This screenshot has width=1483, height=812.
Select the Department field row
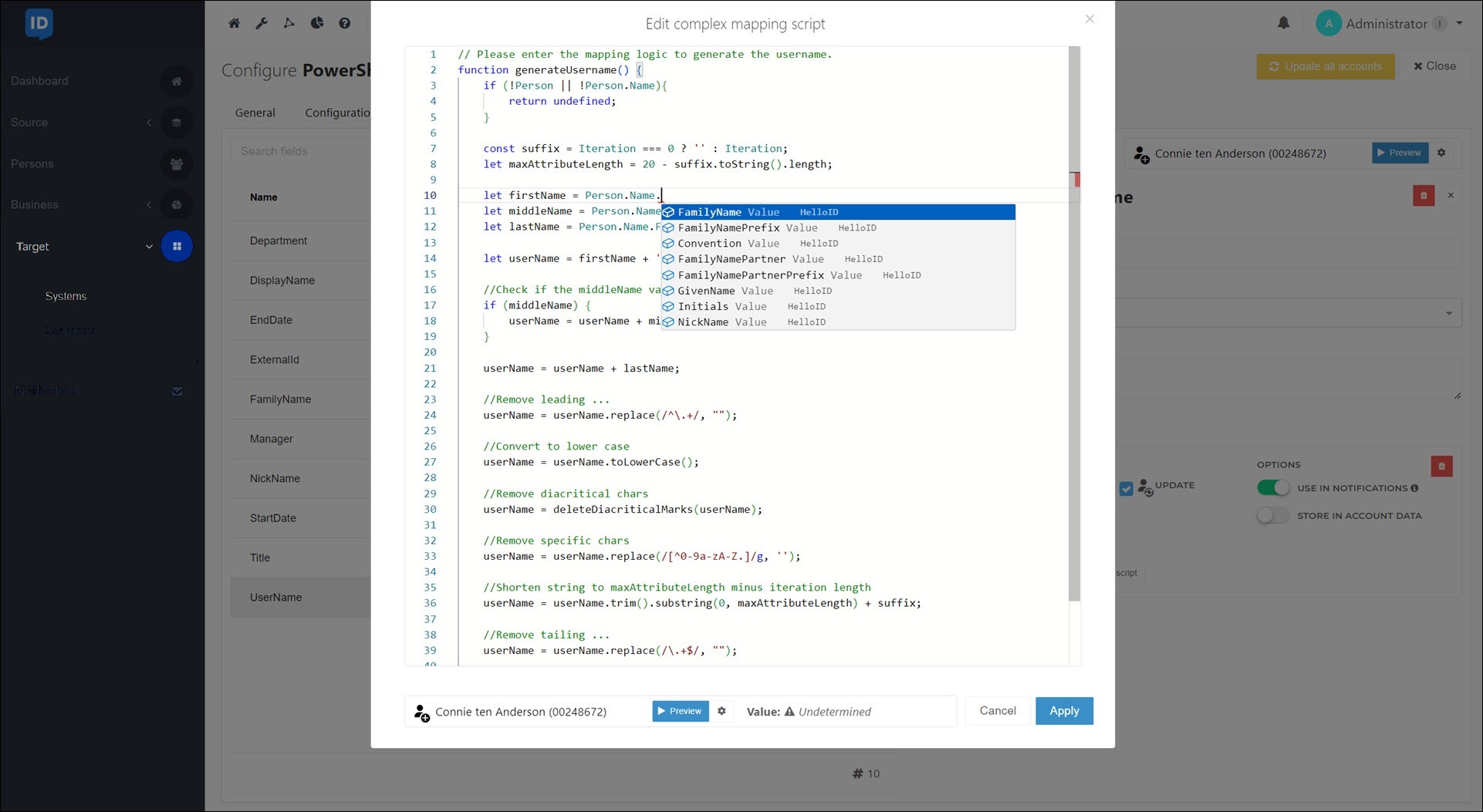300,241
